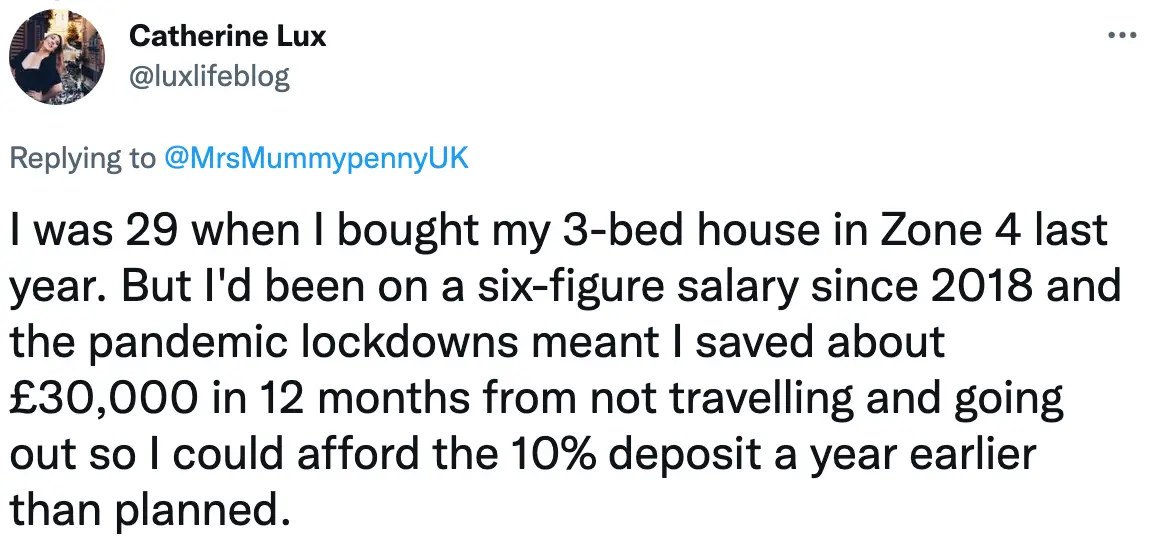The width and height of the screenshot is (1151, 538).
Task: Open the @MrsMummypennyUK mention link
Action: click(315, 158)
